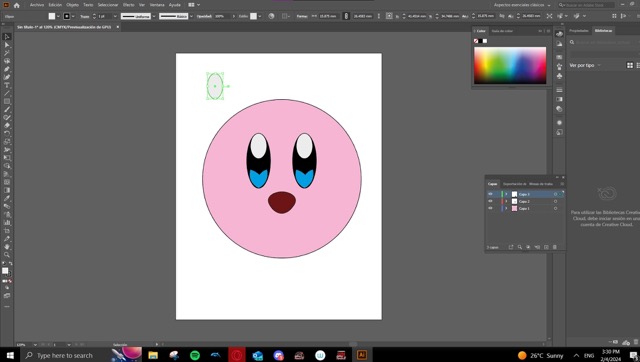Select the black swatch in Color panel
This screenshot has height=362, width=640.
480,41
